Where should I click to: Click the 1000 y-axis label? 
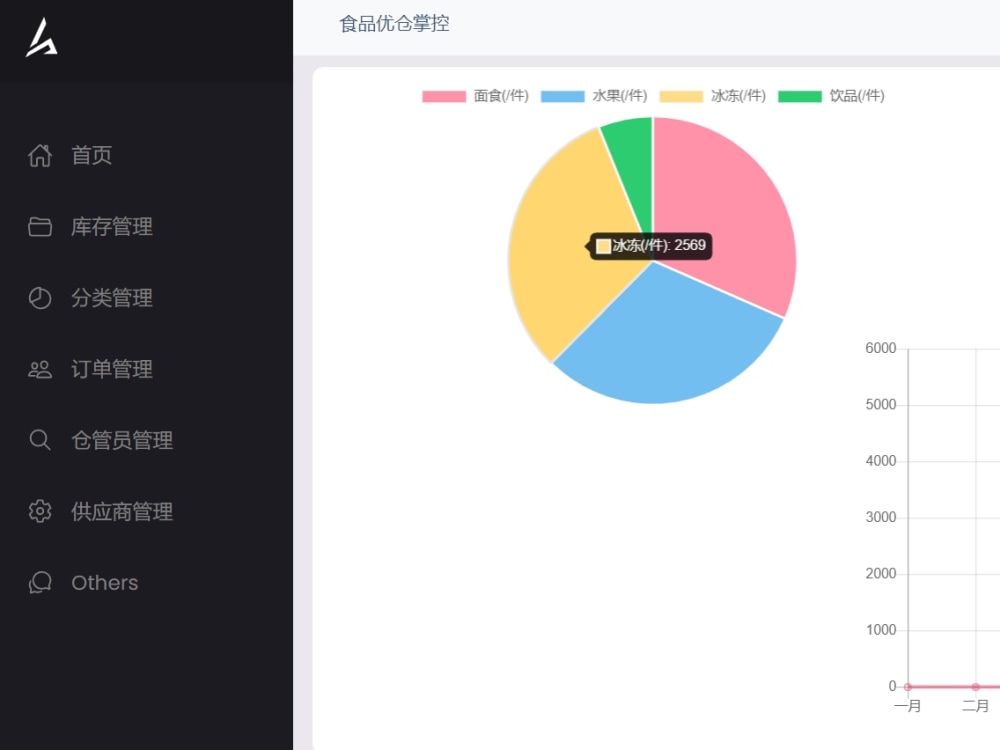click(x=881, y=630)
